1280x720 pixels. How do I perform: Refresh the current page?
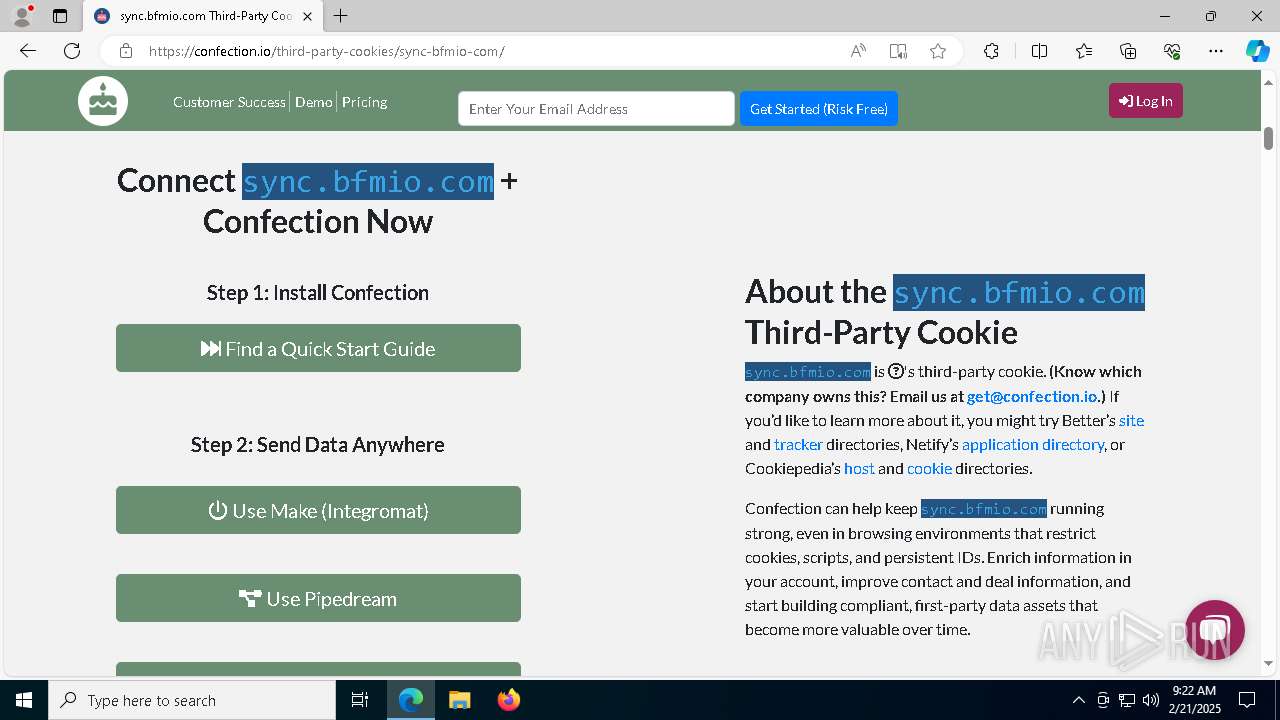click(x=72, y=51)
